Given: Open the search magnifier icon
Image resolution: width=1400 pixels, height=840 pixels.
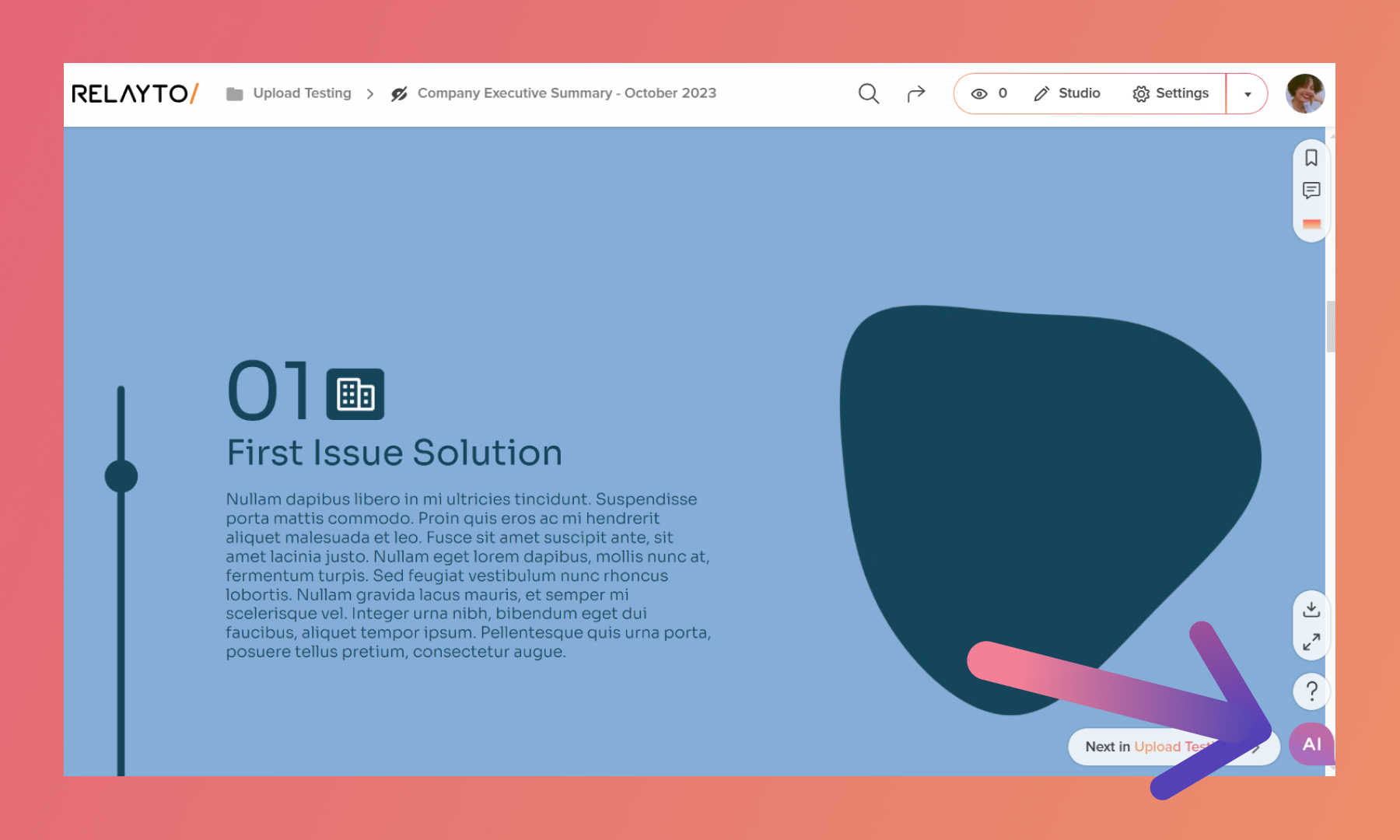Looking at the screenshot, I should [x=868, y=93].
